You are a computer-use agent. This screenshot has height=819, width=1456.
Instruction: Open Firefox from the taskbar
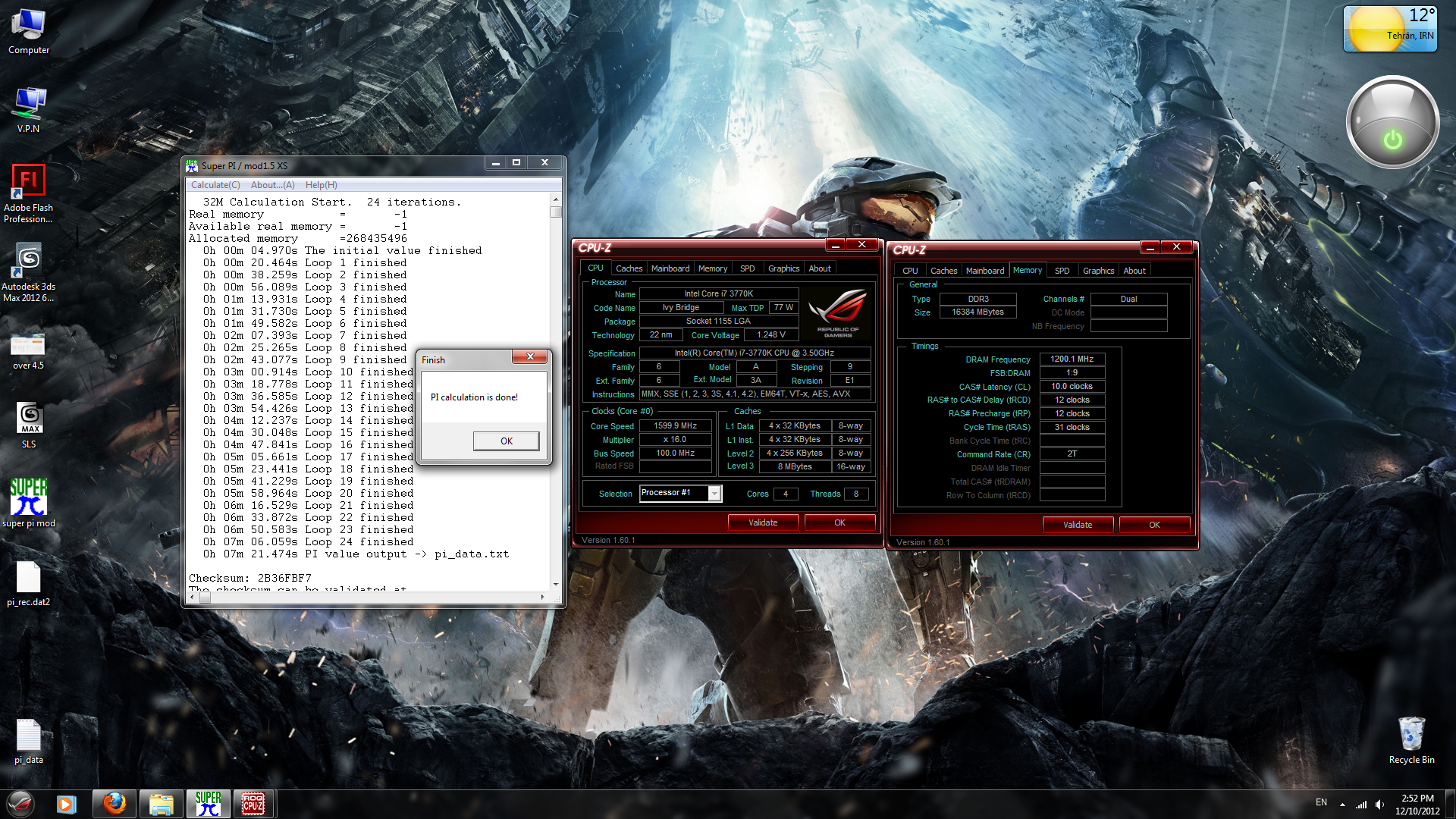pos(115,804)
